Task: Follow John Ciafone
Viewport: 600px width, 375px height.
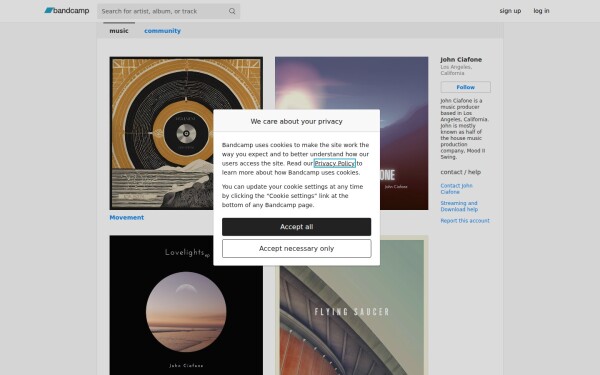Action: click(x=465, y=87)
